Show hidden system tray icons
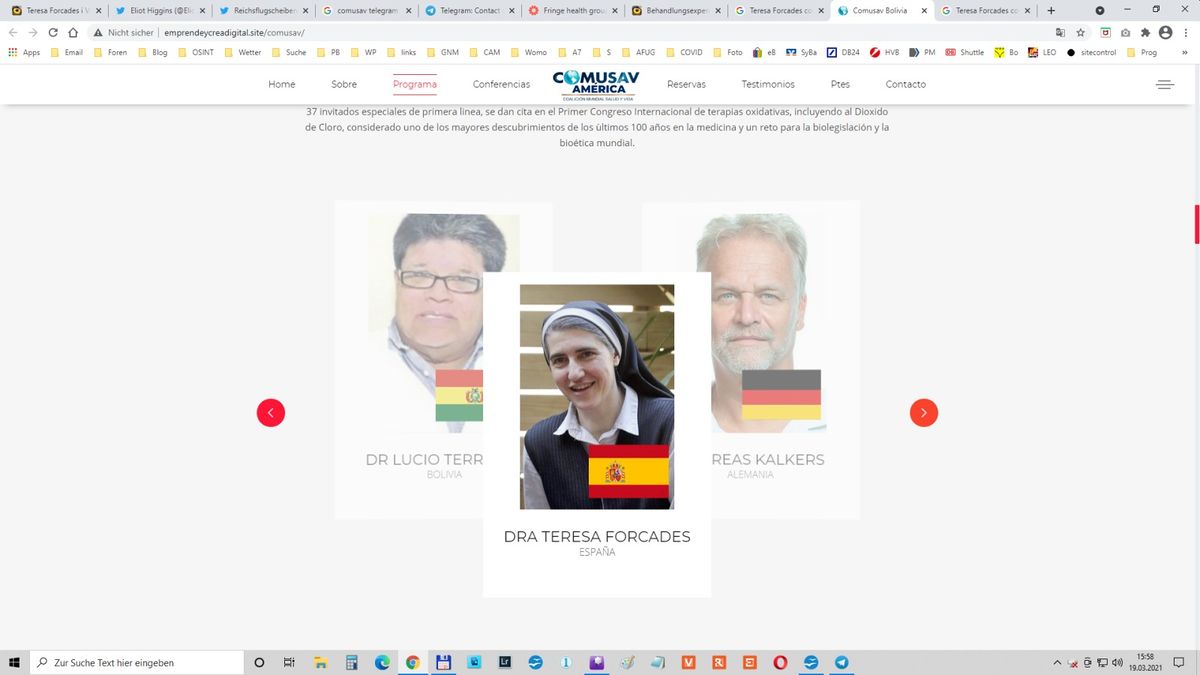 tap(1057, 662)
